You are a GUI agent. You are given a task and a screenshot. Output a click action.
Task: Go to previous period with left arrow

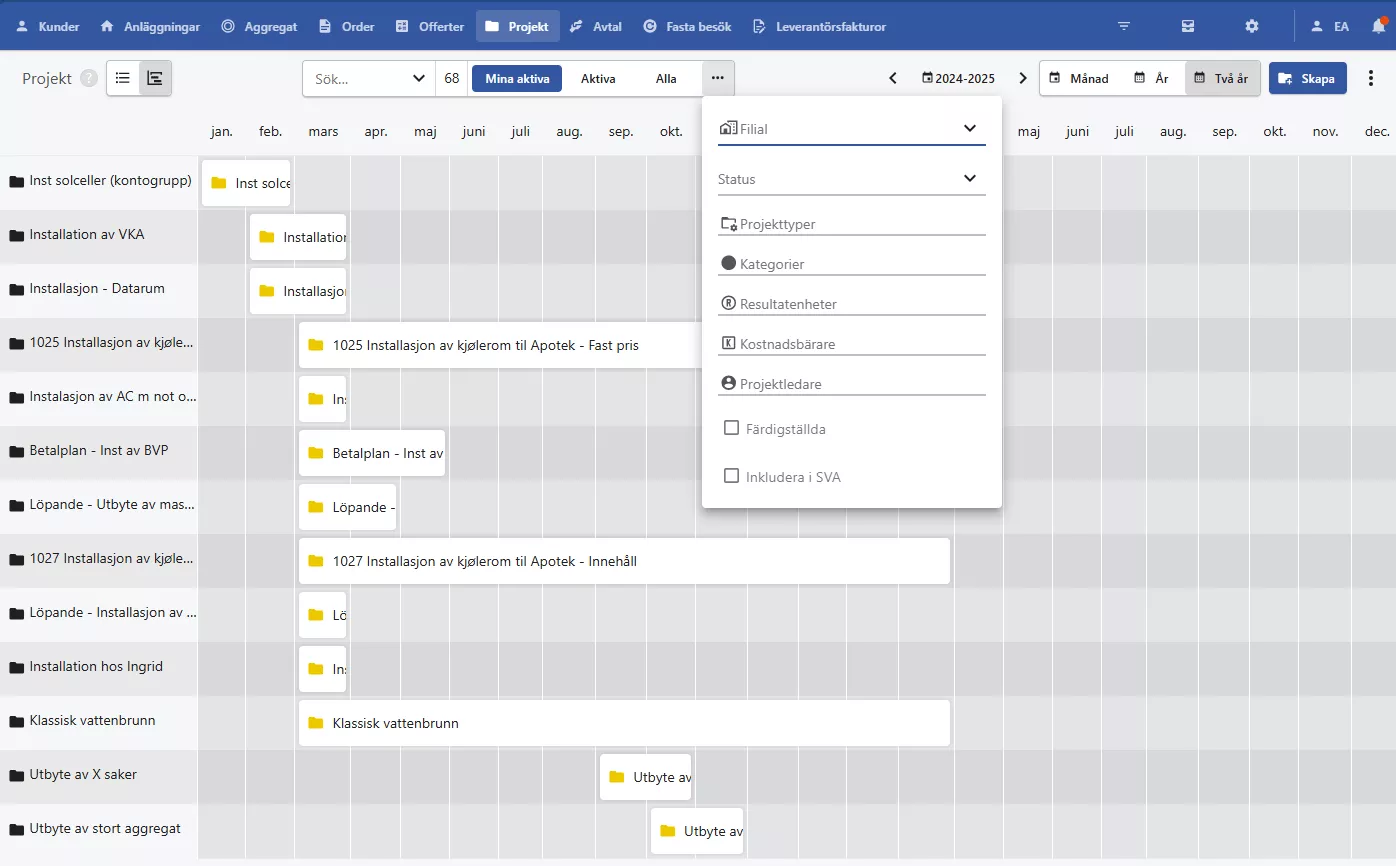(893, 78)
